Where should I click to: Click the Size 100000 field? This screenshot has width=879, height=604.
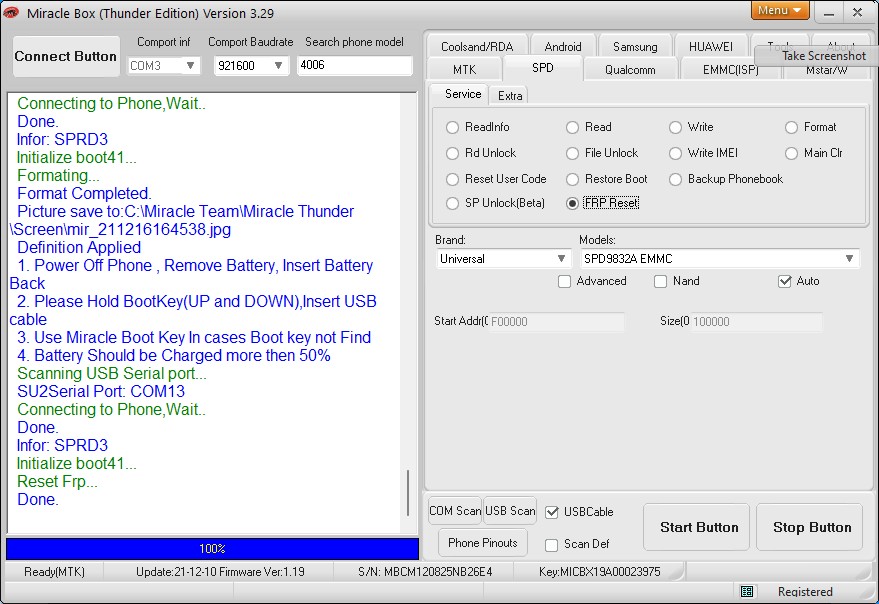pos(757,321)
